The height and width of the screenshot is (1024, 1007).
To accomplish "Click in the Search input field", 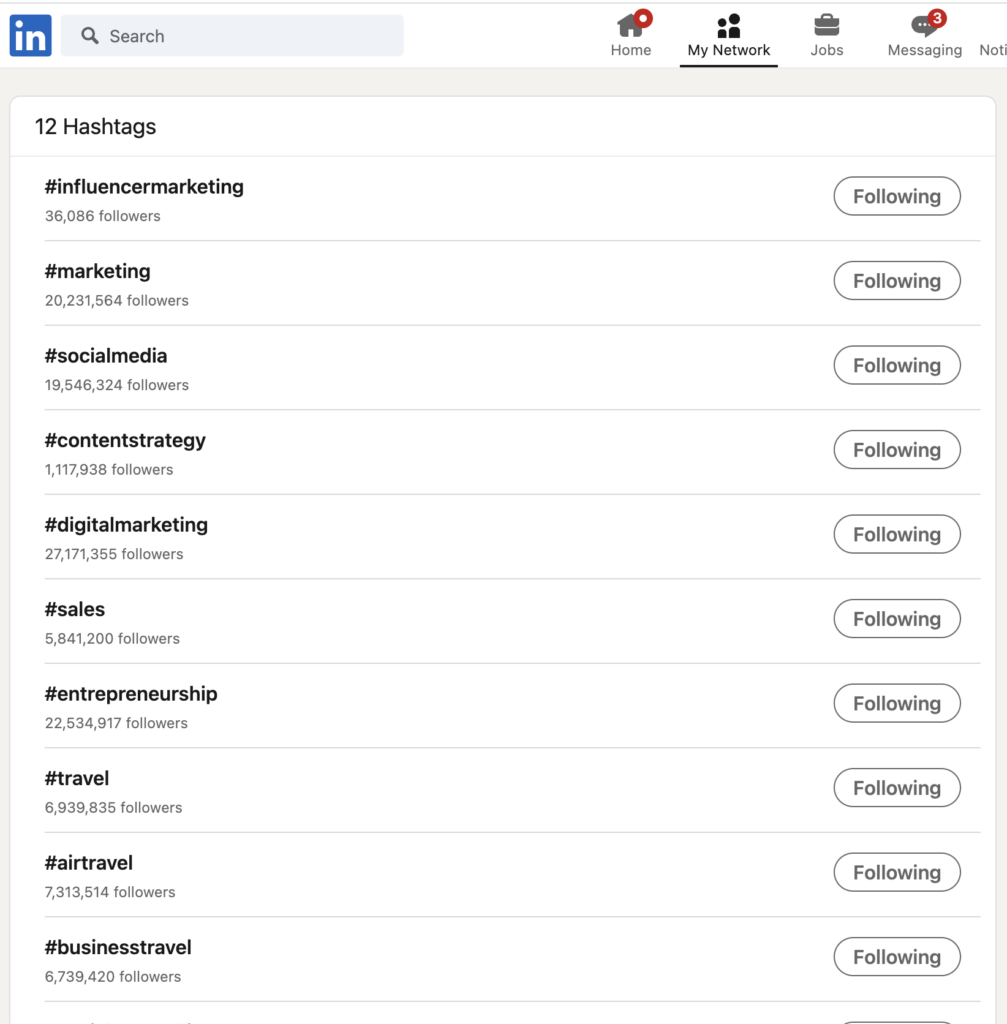I will (250, 36).
